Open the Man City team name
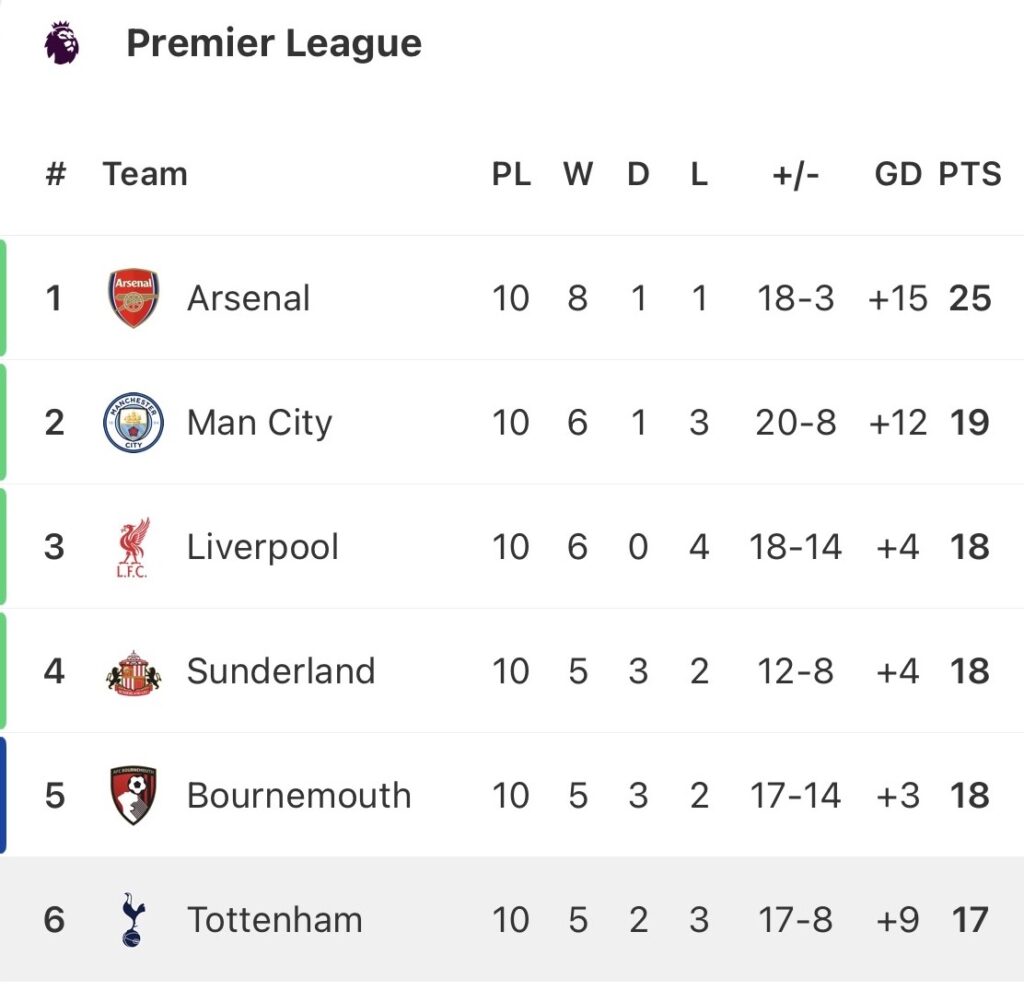 [x=259, y=422]
